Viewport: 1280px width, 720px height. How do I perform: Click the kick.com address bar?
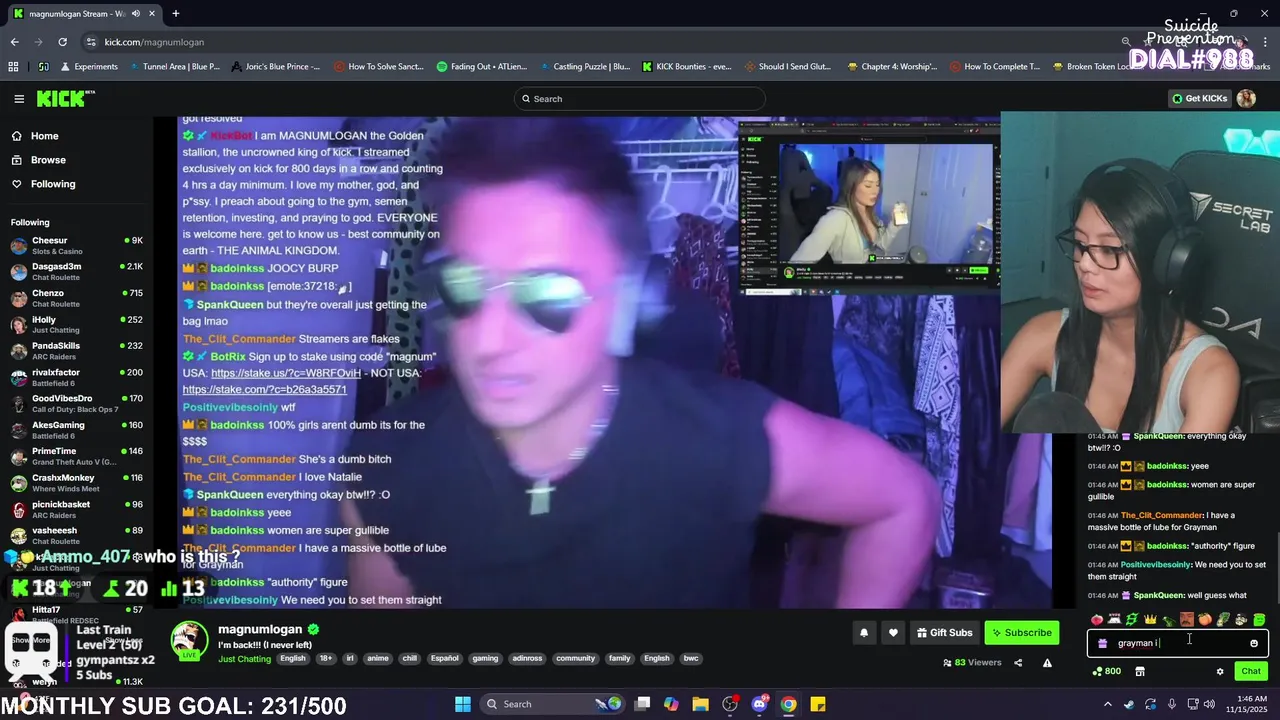[600, 42]
